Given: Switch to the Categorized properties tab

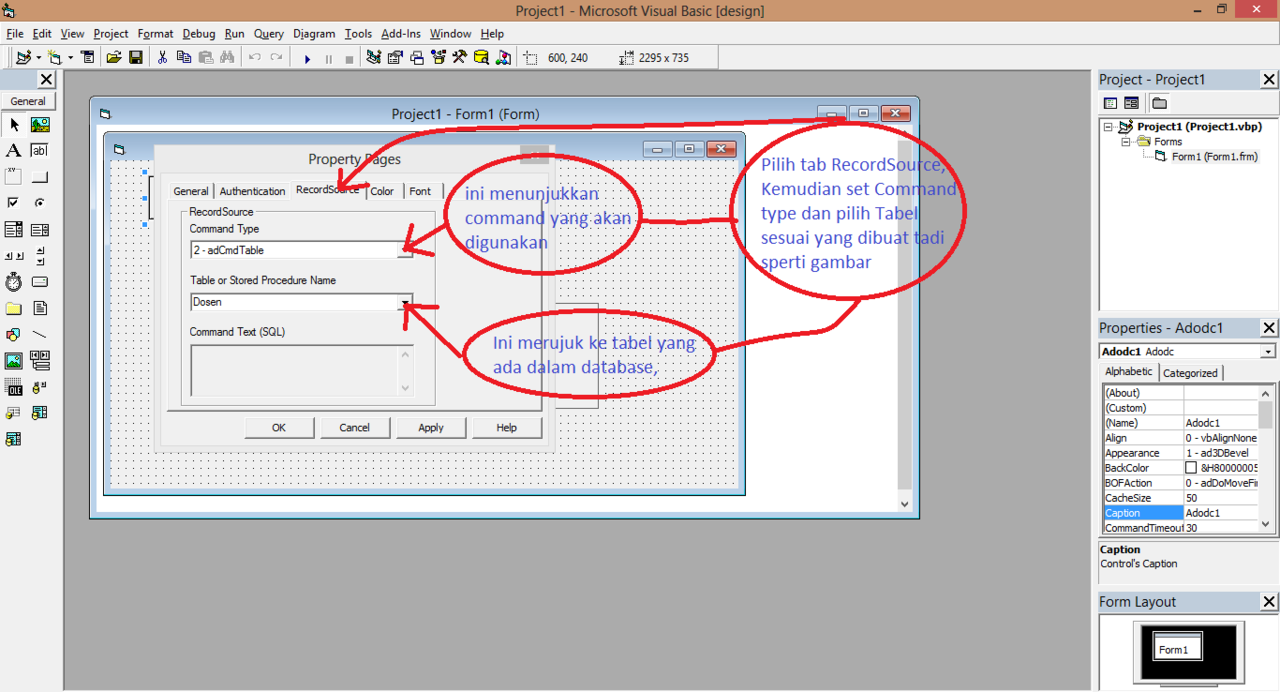Looking at the screenshot, I should (x=1190, y=373).
